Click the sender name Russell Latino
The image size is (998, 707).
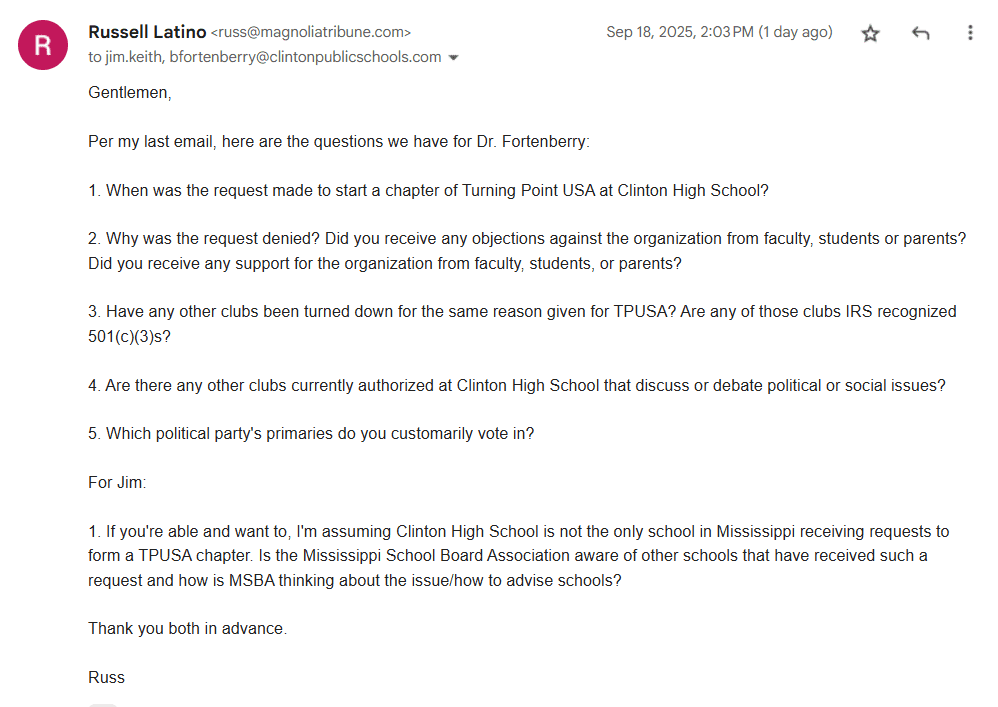tap(147, 32)
